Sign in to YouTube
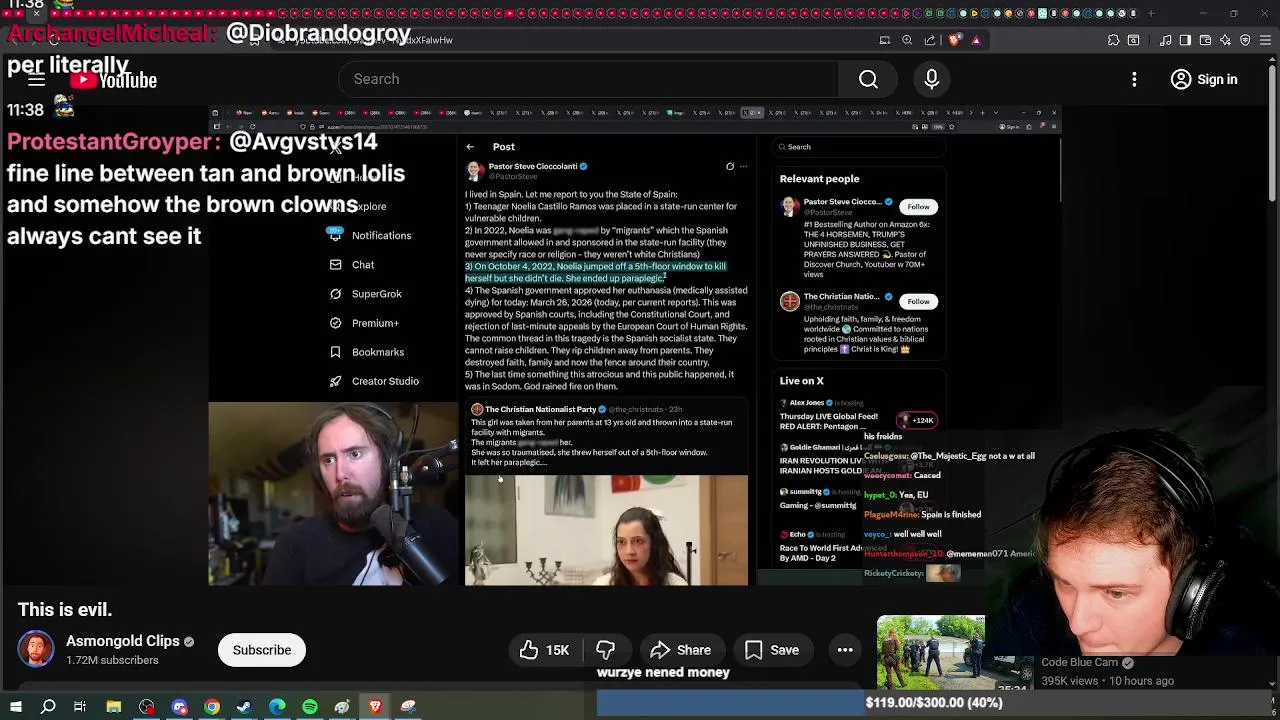 pos(1204,79)
